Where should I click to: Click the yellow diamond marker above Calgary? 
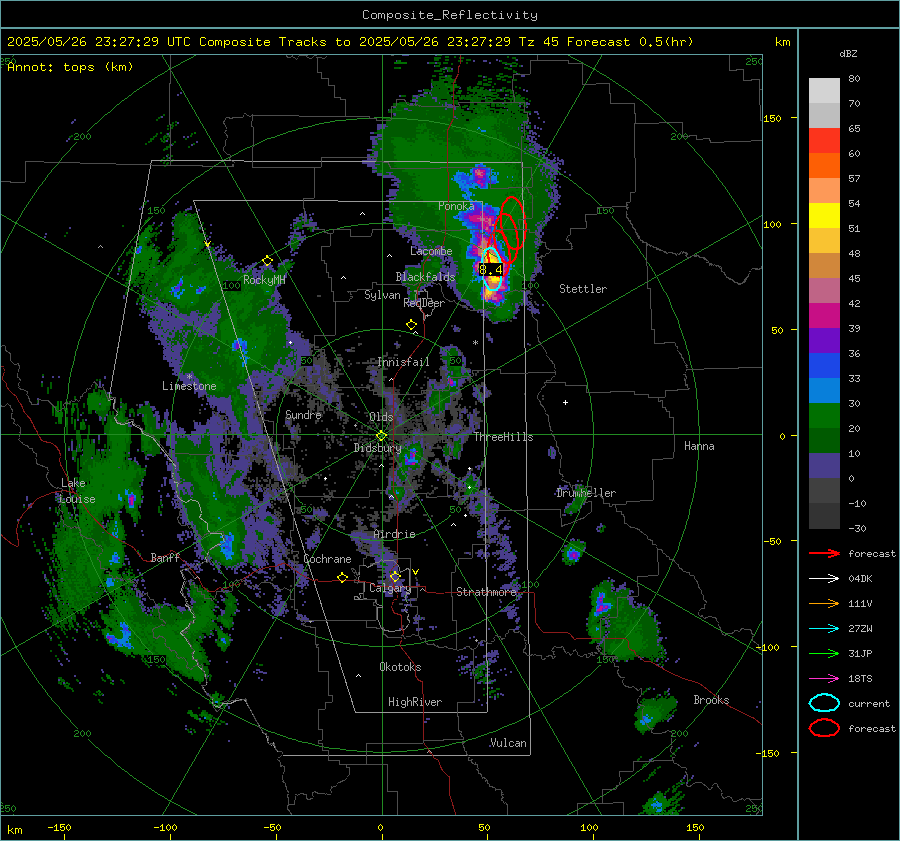pyautogui.click(x=395, y=576)
